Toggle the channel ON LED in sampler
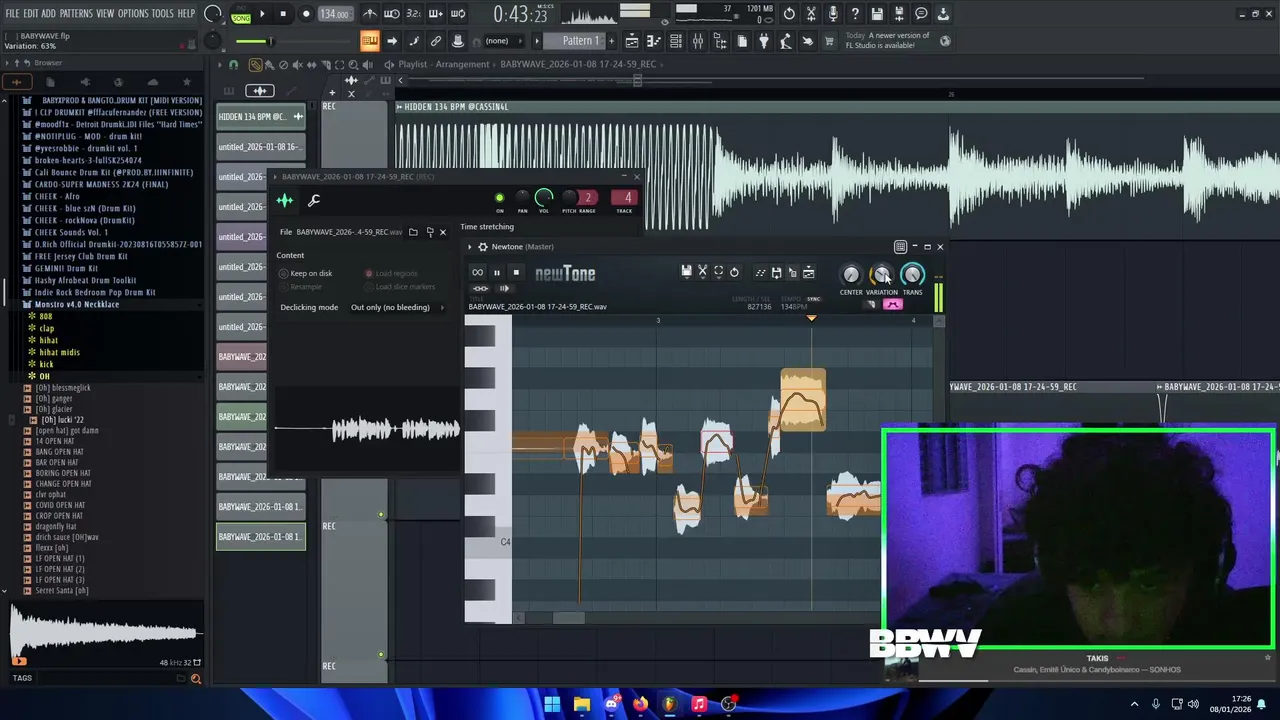 click(x=499, y=198)
